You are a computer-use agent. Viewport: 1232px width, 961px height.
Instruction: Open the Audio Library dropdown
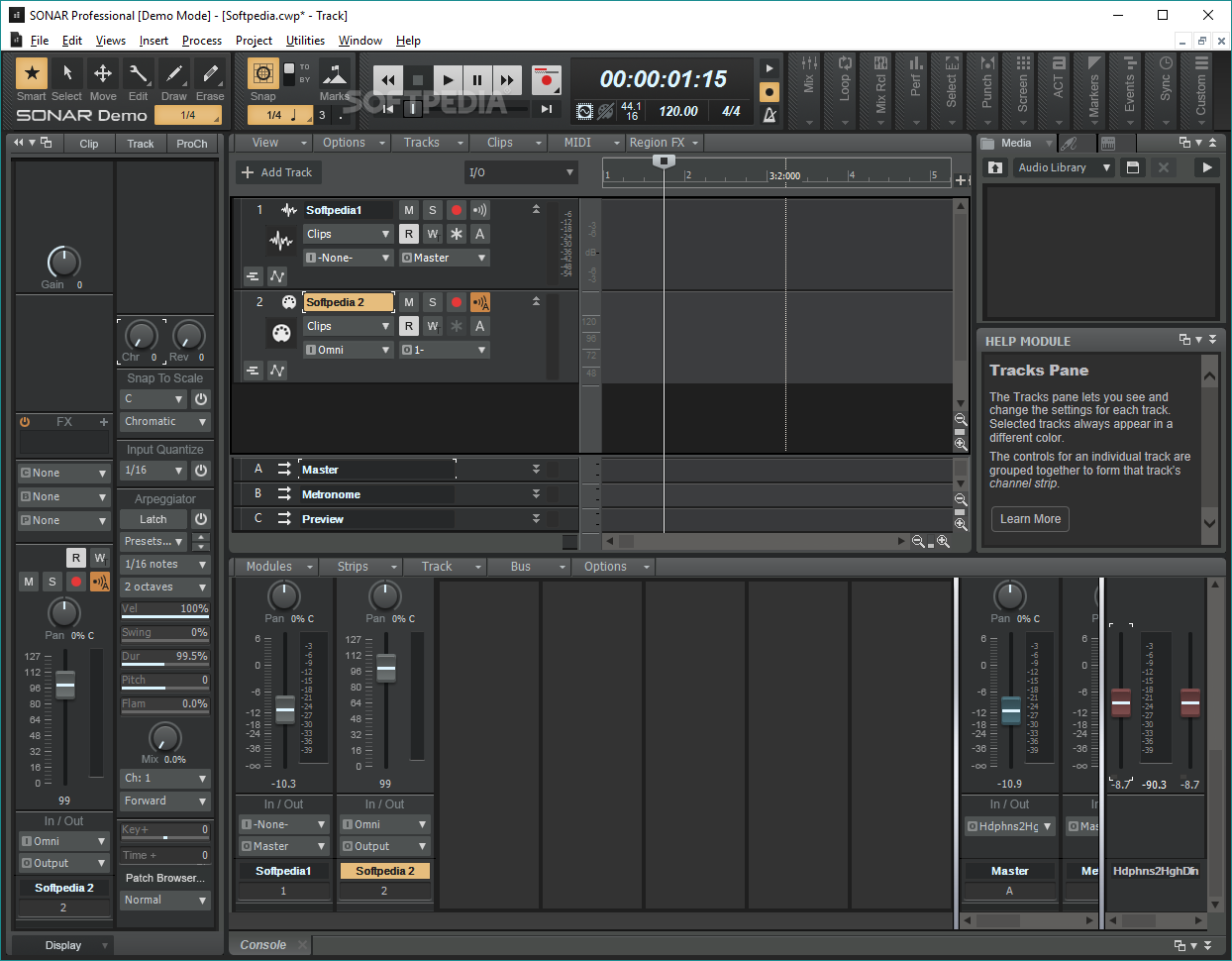pyautogui.click(x=1064, y=167)
